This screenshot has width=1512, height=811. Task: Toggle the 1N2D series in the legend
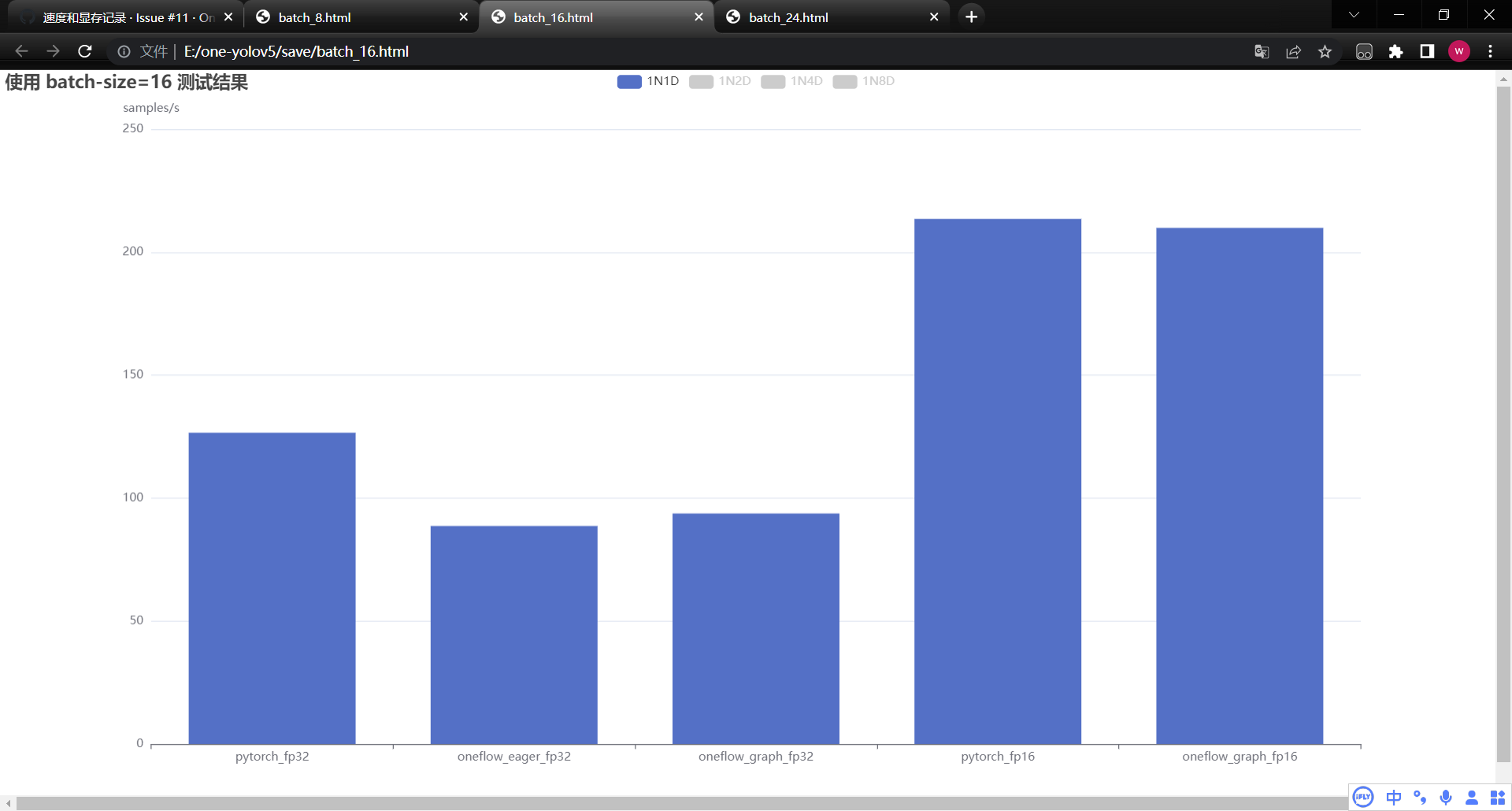[x=720, y=81]
